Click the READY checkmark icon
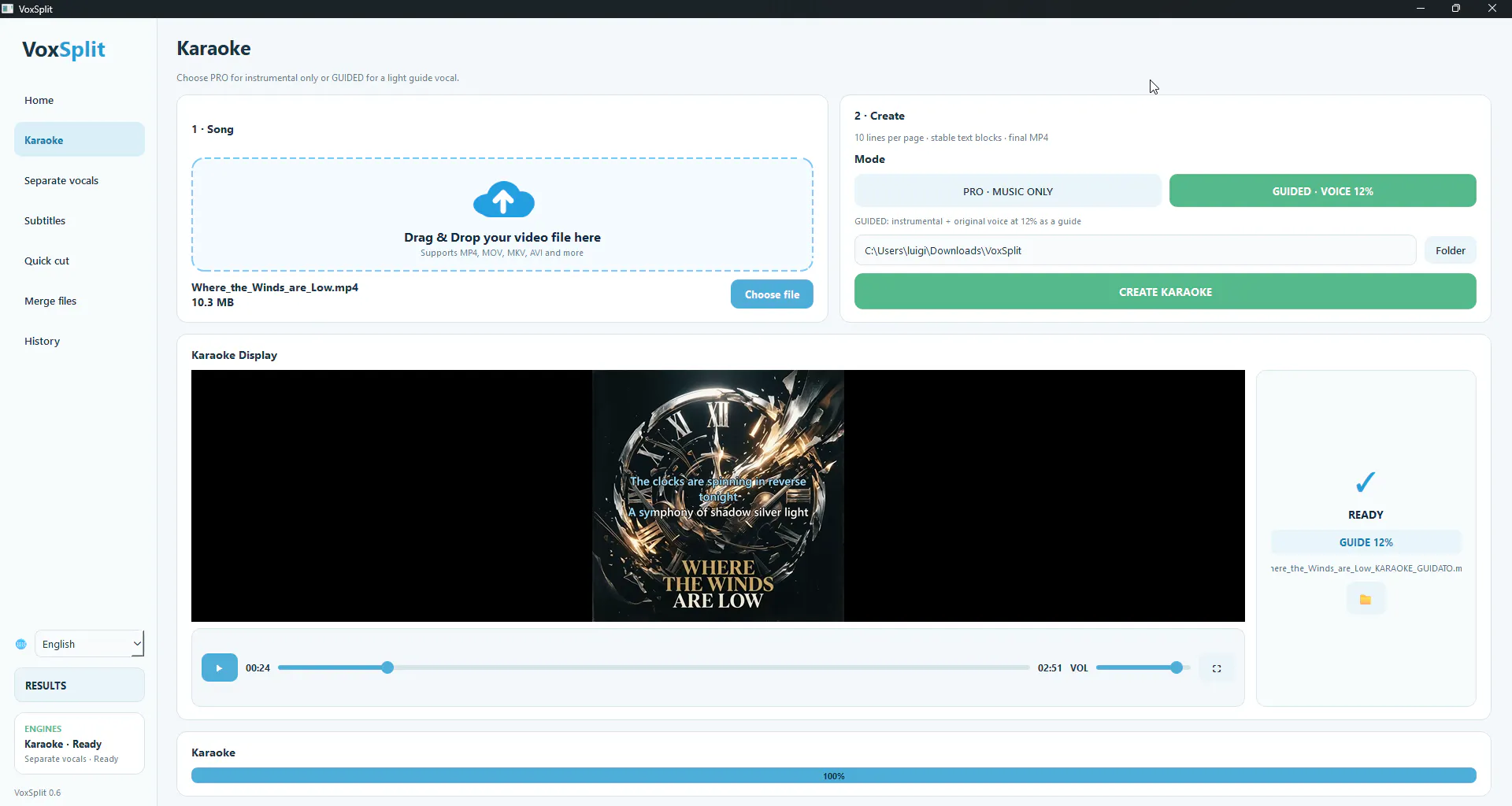This screenshot has width=1512, height=806. click(x=1366, y=482)
